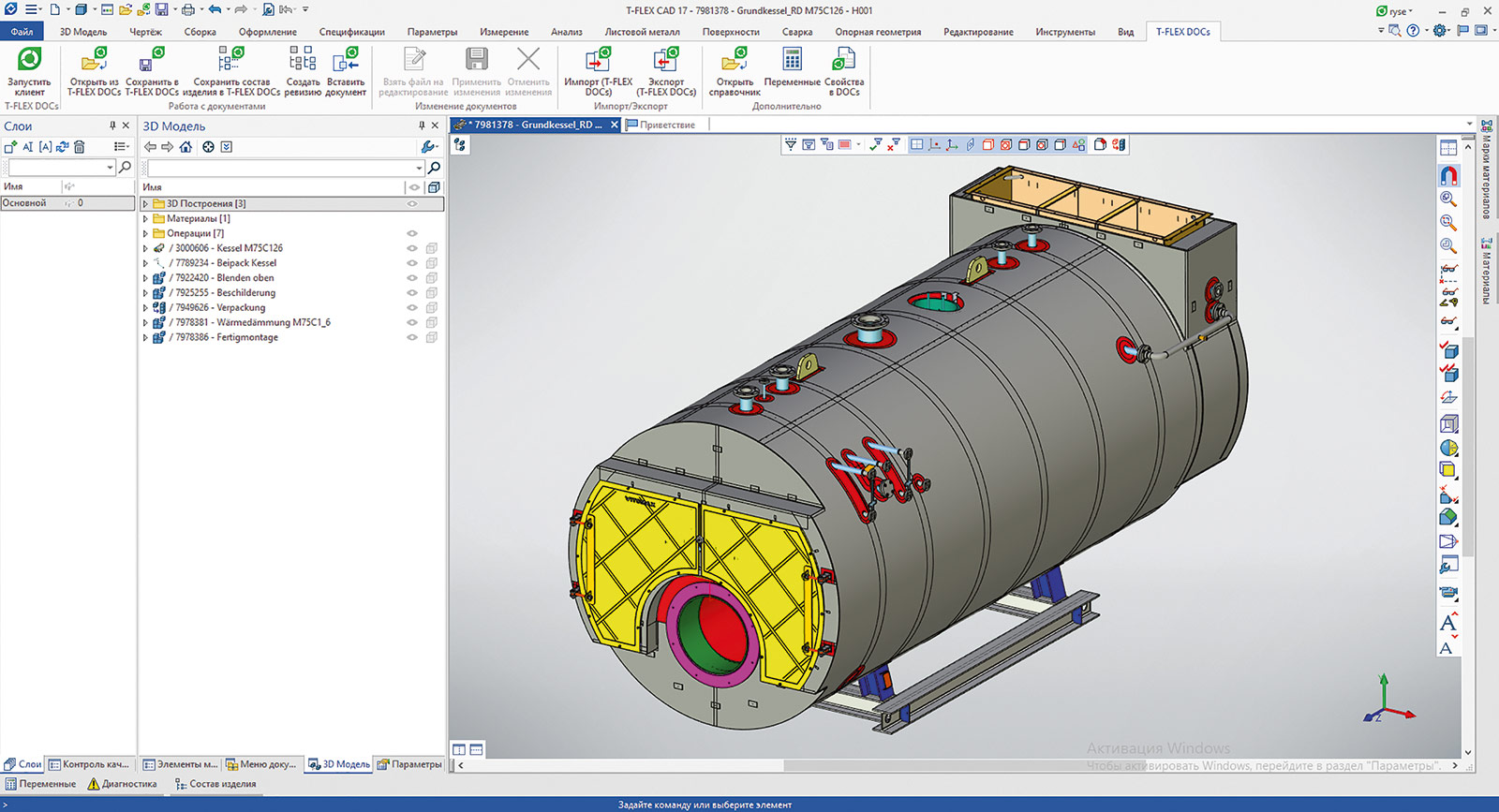Screen dimensions: 1499x812
Task: Select Основной layer row
Action: [x=67, y=203]
